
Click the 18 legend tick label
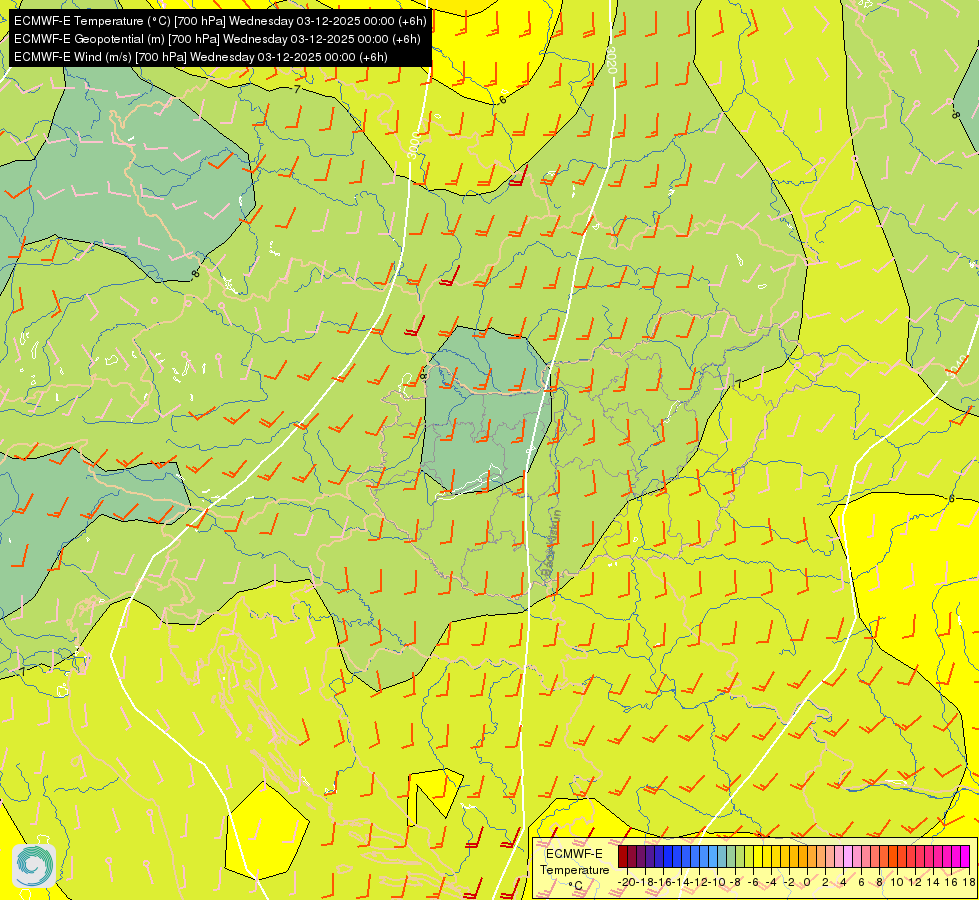coord(969,882)
